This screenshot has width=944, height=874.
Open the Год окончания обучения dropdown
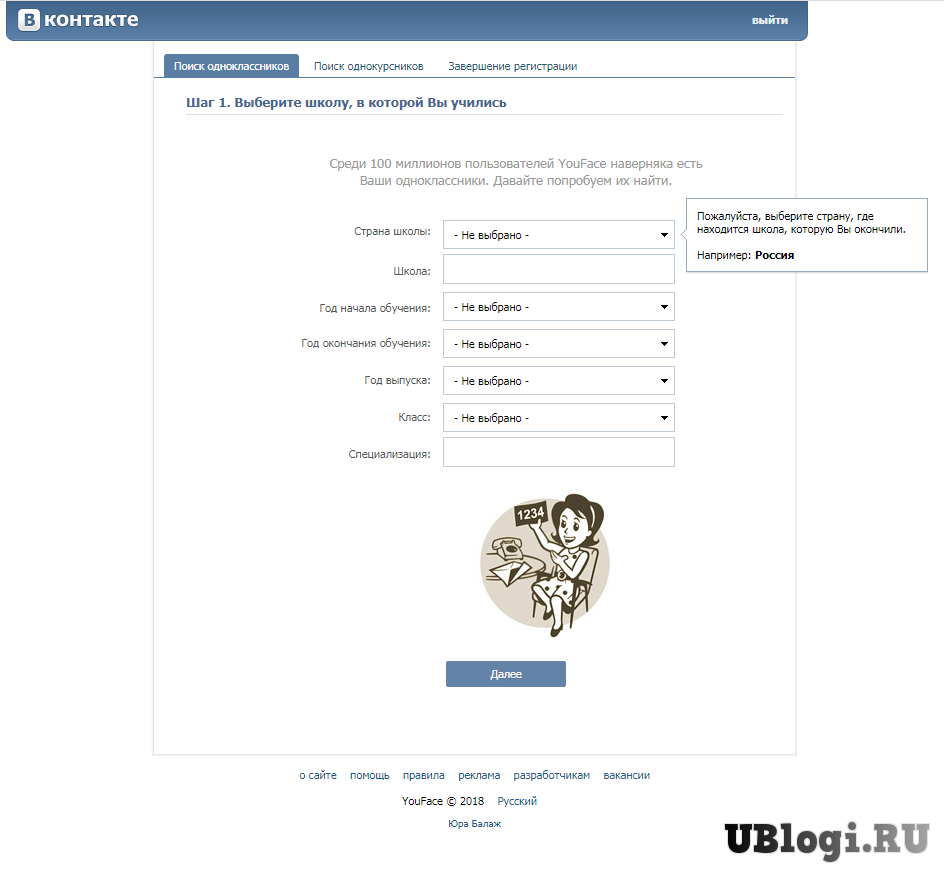(x=559, y=344)
